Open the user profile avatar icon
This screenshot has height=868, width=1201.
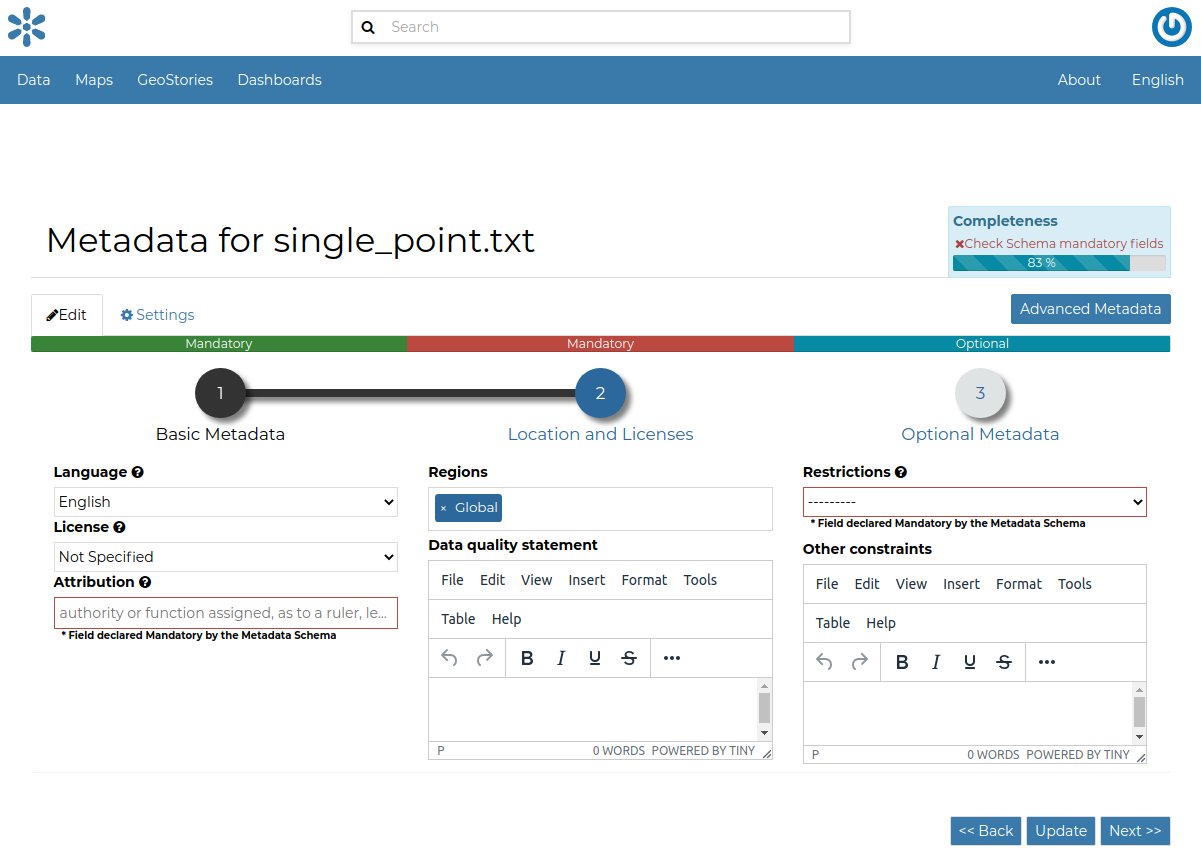(x=1171, y=27)
